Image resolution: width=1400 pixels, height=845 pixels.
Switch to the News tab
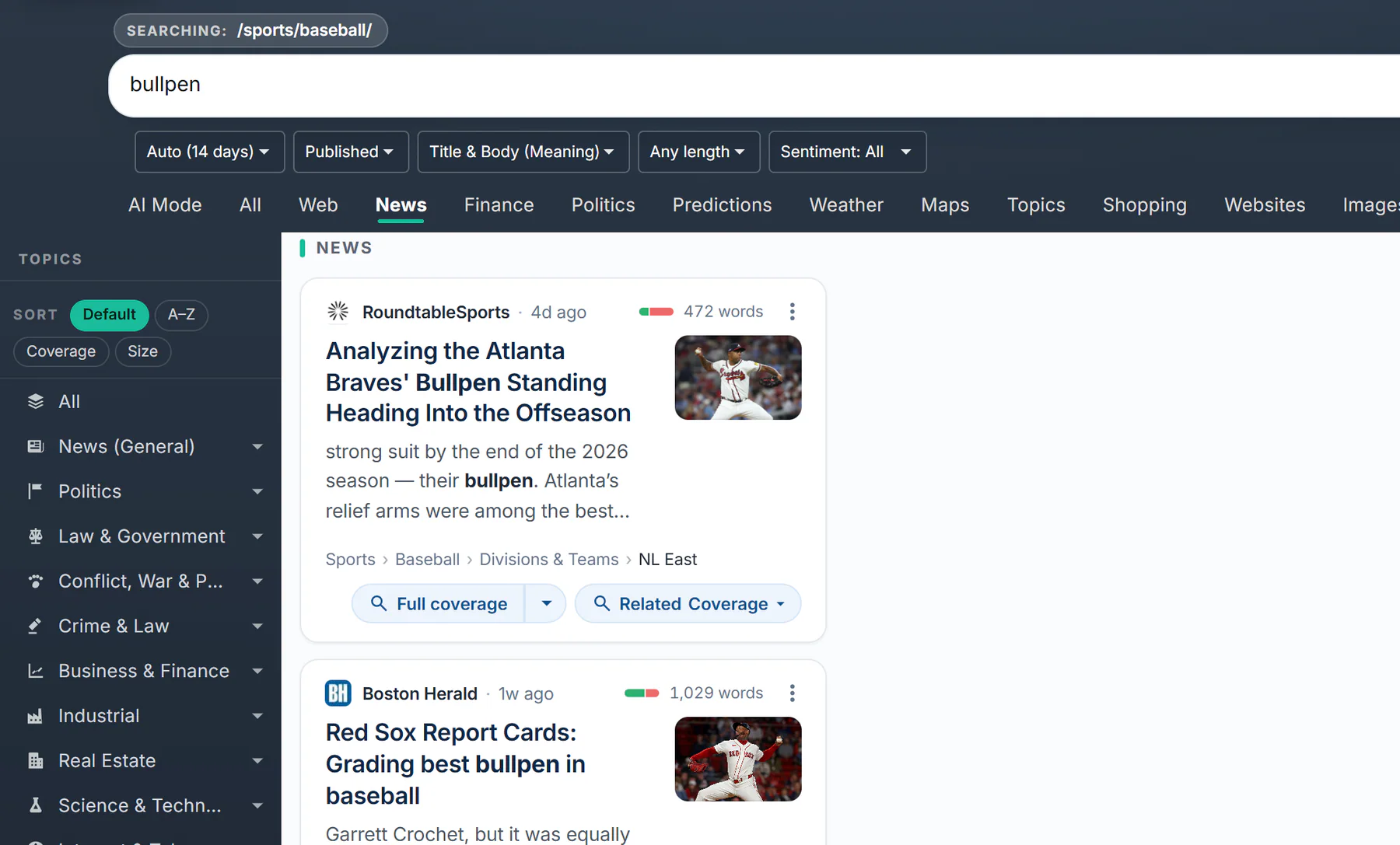pyautogui.click(x=401, y=204)
